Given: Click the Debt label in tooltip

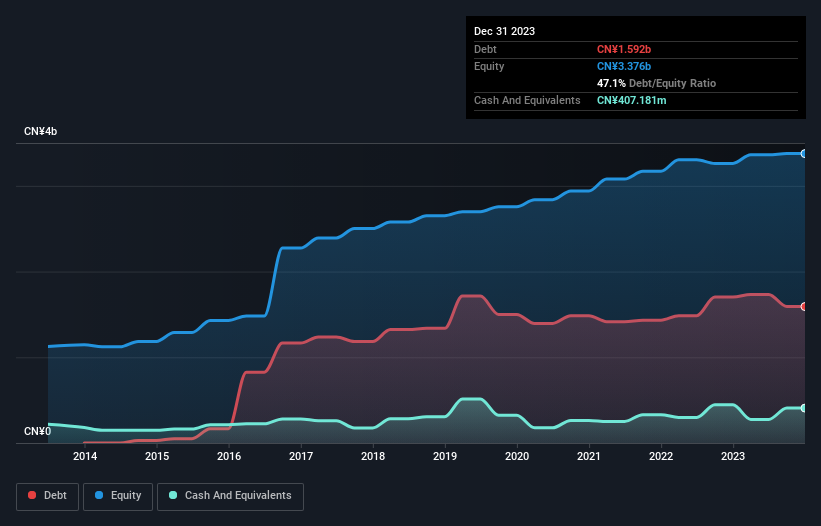Looking at the screenshot, I should pos(485,49).
